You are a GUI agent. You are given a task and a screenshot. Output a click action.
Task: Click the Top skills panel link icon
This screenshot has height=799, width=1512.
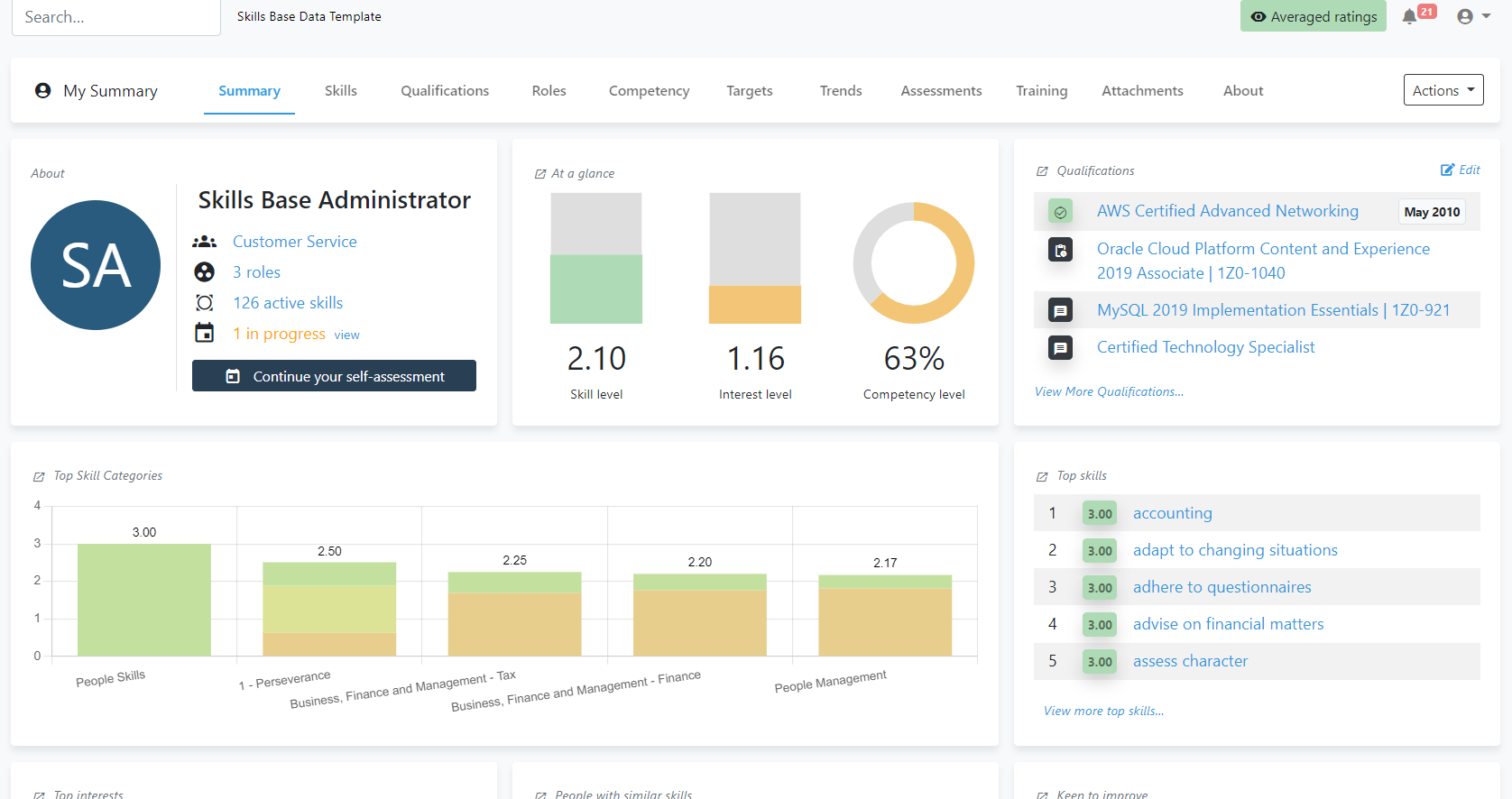tap(1042, 476)
